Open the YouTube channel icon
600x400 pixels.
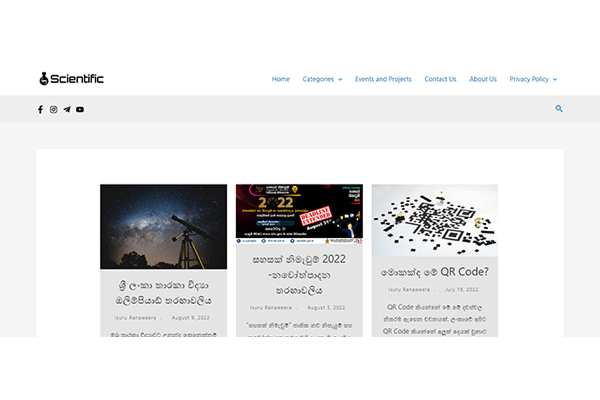[x=80, y=109]
